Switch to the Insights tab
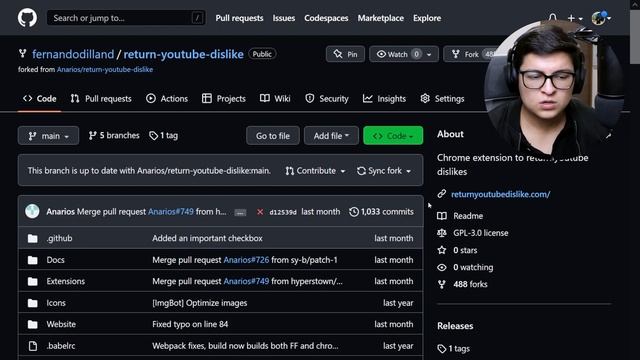 click(x=384, y=98)
